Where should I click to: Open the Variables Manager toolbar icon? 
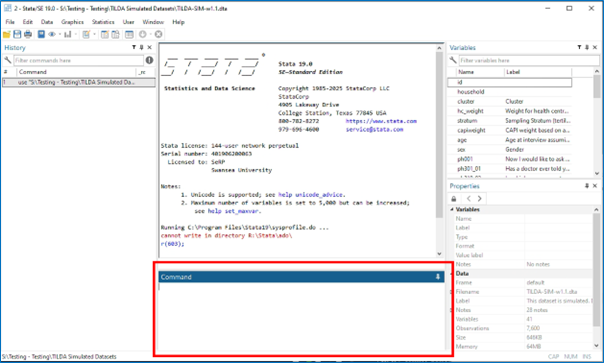(129, 34)
